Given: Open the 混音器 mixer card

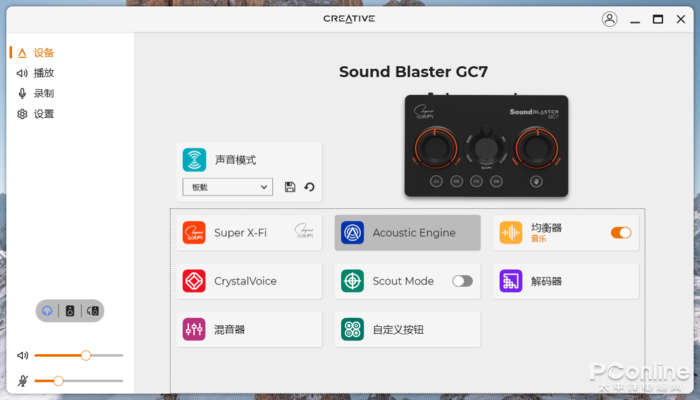Looking at the screenshot, I should click(249, 329).
